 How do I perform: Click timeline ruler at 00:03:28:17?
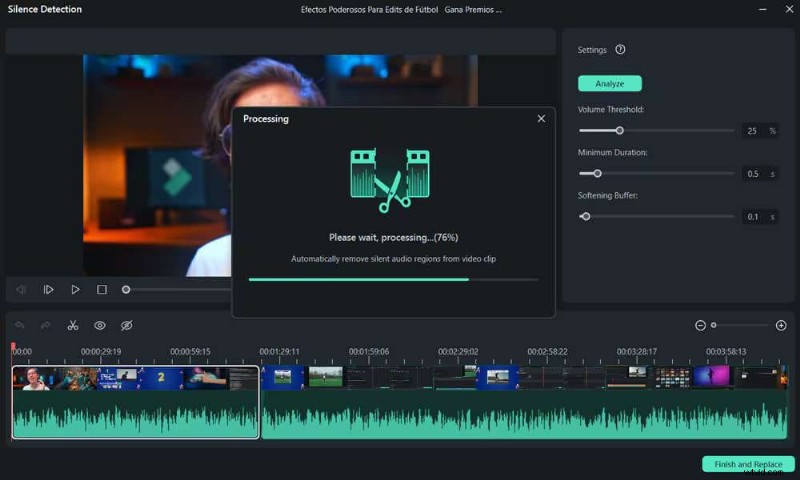pyautogui.click(x=637, y=351)
